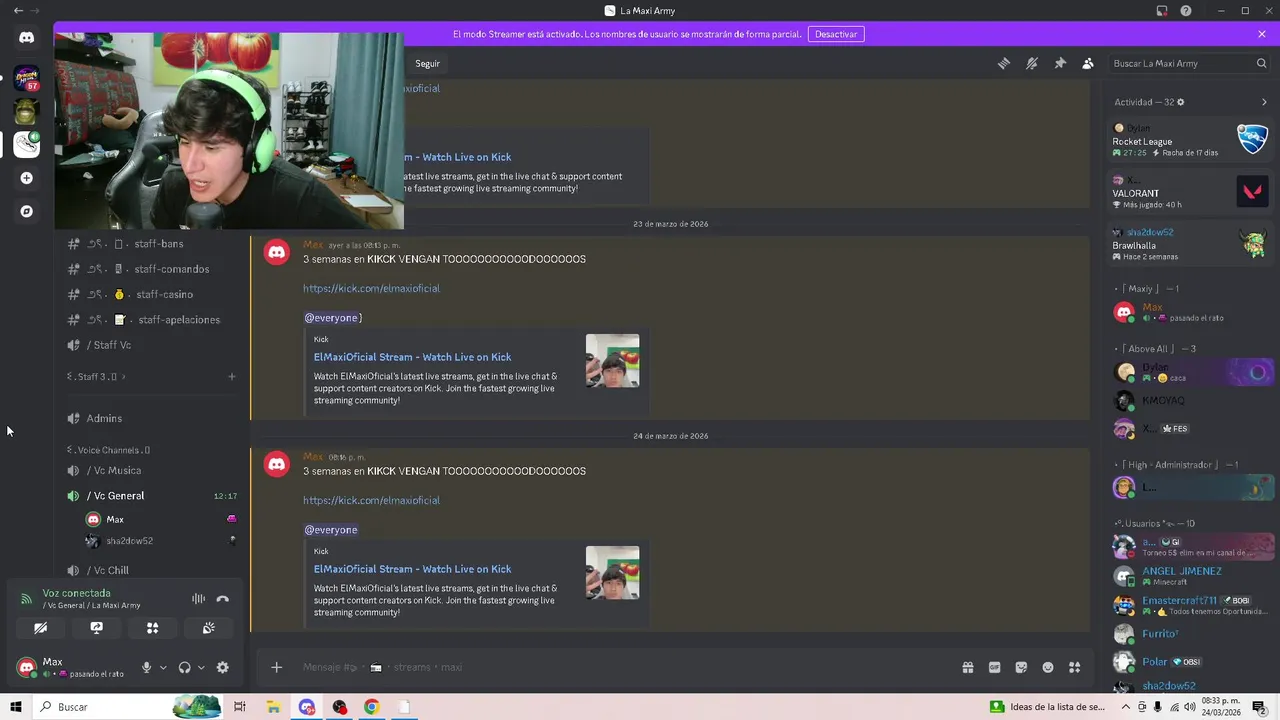1280x720 pixels.
Task: Open the threads icon in channel header
Action: point(1004,63)
